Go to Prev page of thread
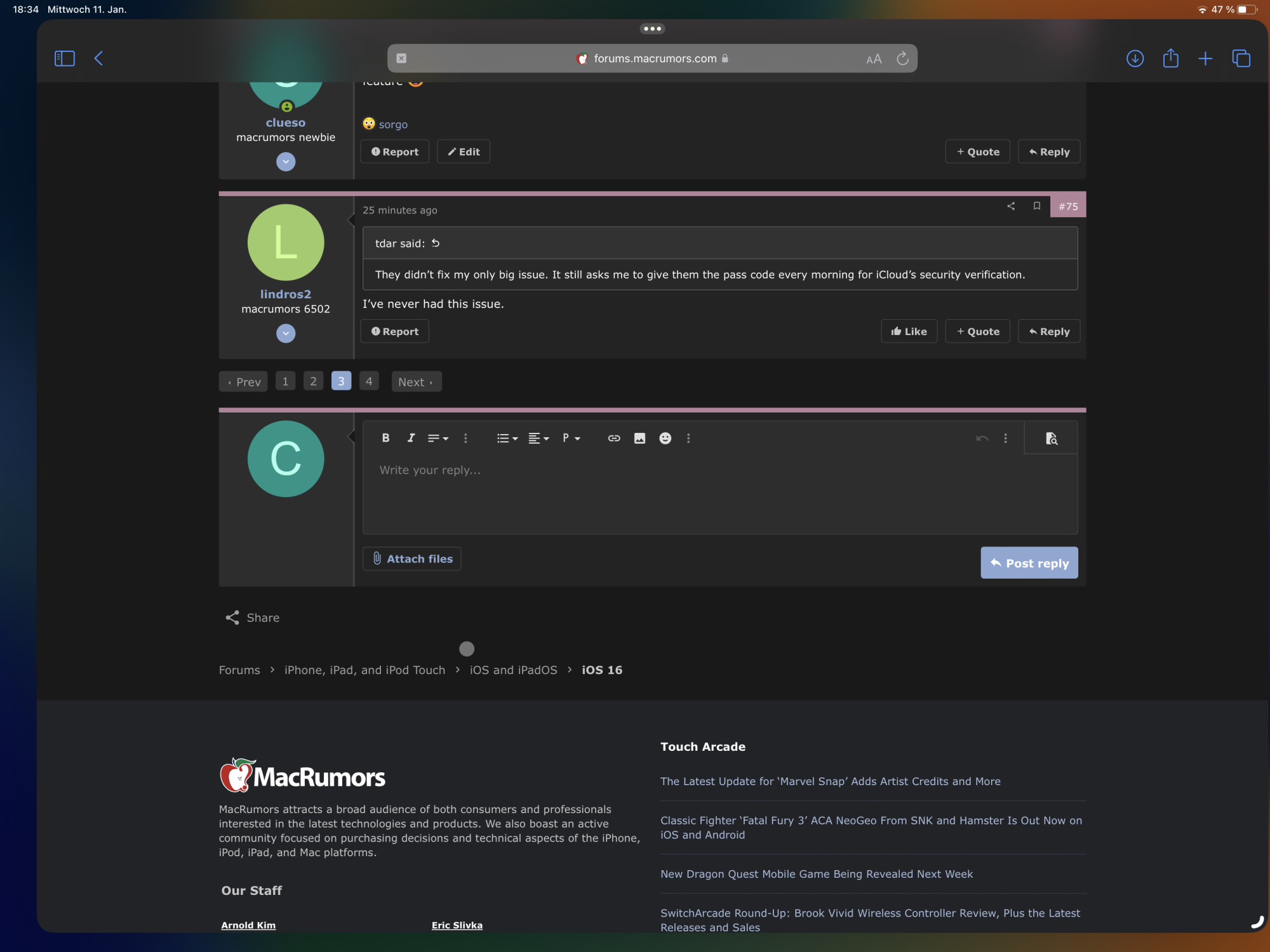1270x952 pixels. (x=244, y=381)
